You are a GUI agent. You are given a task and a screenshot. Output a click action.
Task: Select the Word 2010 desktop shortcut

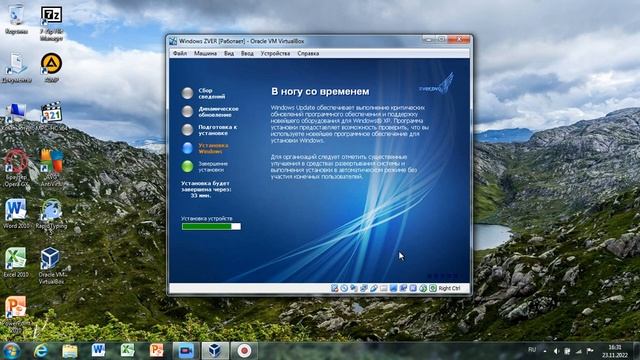(x=16, y=213)
